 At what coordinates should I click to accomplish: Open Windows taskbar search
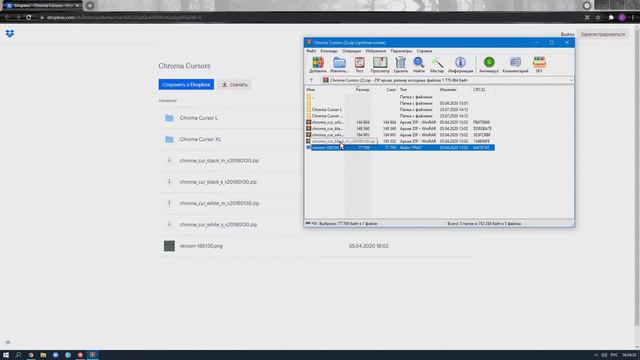[x=18, y=355]
